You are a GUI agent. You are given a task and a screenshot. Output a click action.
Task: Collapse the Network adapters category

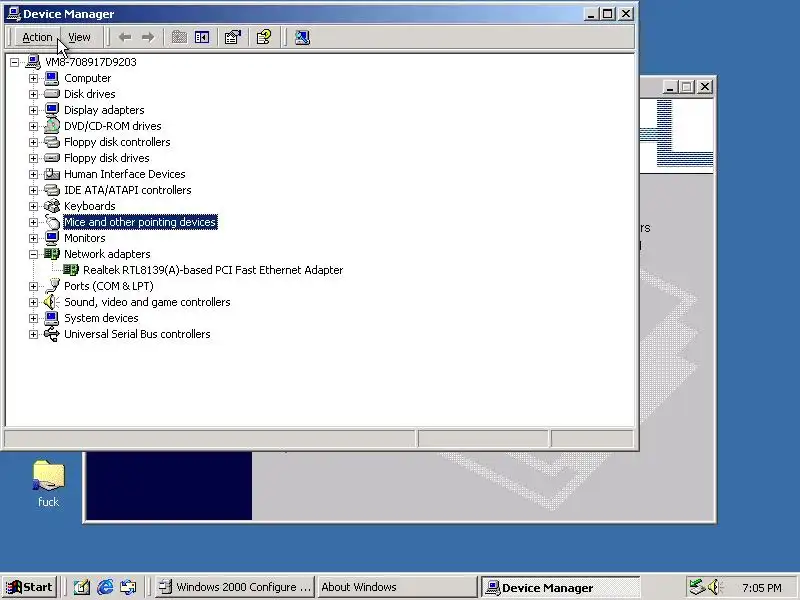[33, 254]
